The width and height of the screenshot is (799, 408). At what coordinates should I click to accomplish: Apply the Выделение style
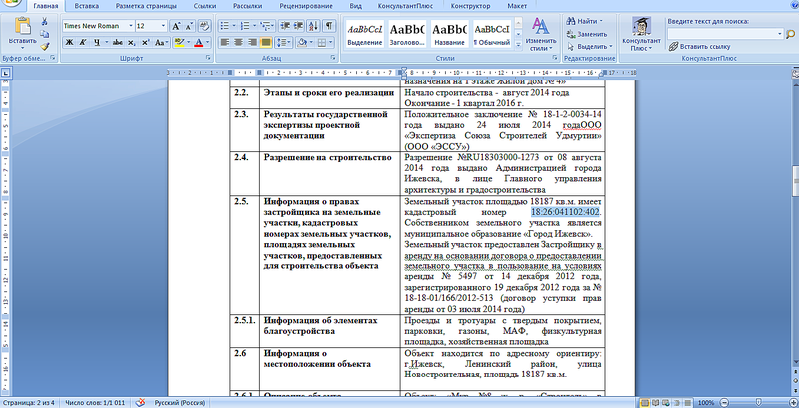pyautogui.click(x=365, y=34)
